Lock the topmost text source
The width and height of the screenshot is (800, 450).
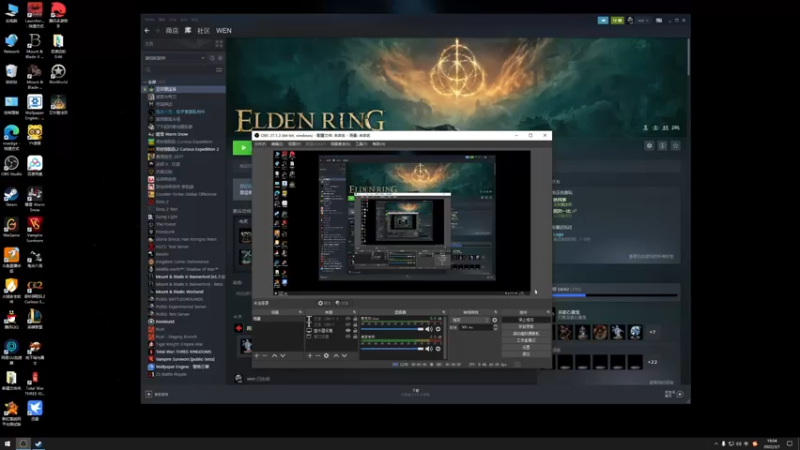(355, 319)
